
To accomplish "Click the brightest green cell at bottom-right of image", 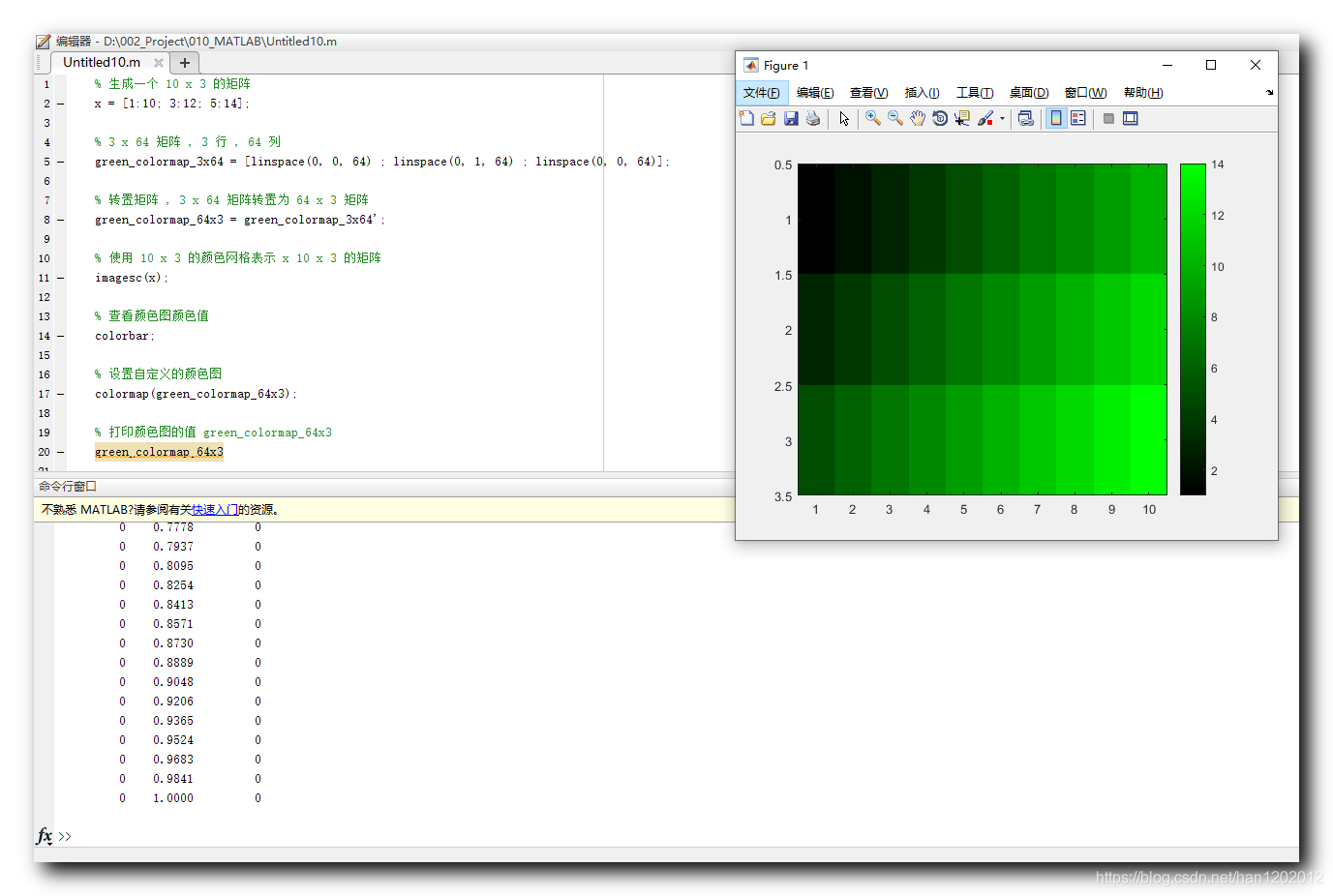I will tap(1148, 439).
